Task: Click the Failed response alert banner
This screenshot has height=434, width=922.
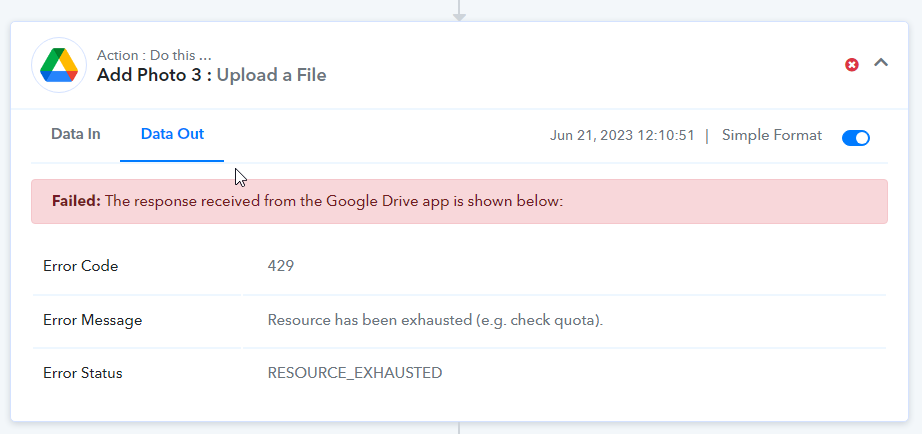Action: (x=459, y=201)
